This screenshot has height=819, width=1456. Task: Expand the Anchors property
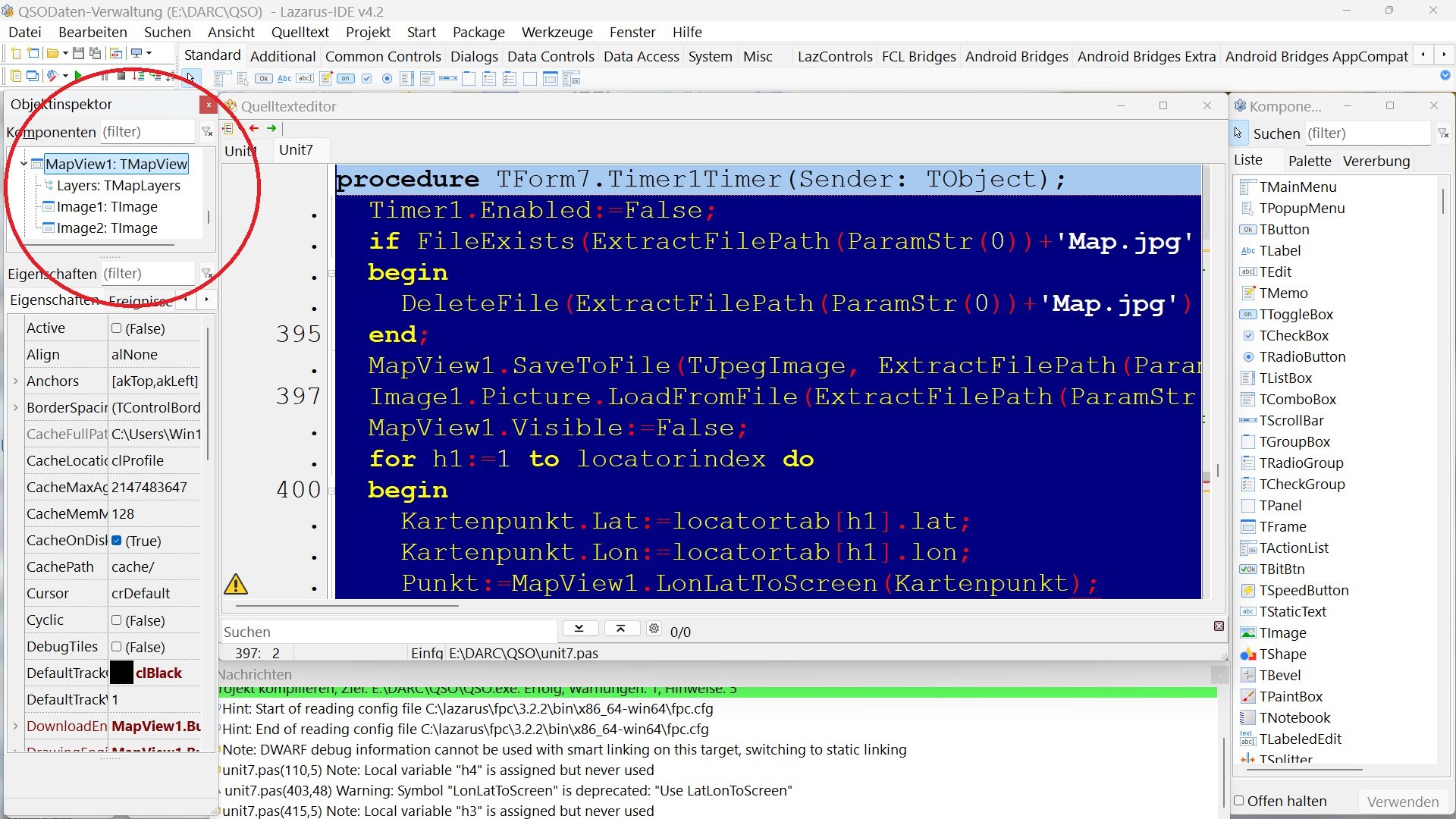tap(15, 381)
